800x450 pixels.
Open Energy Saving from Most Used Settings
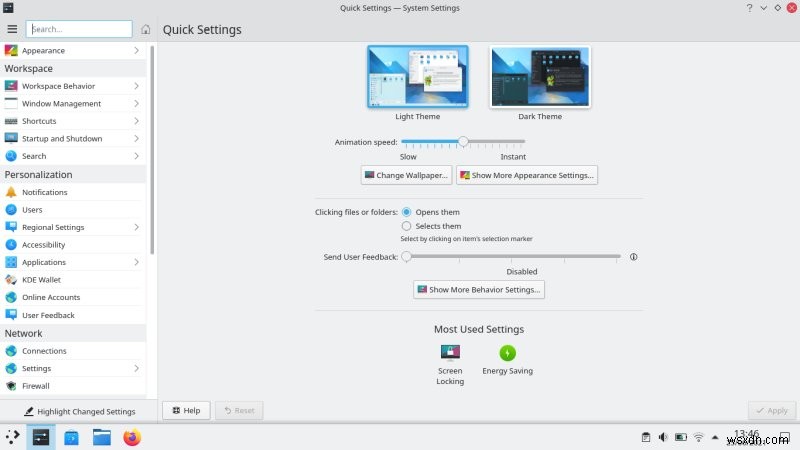507,360
